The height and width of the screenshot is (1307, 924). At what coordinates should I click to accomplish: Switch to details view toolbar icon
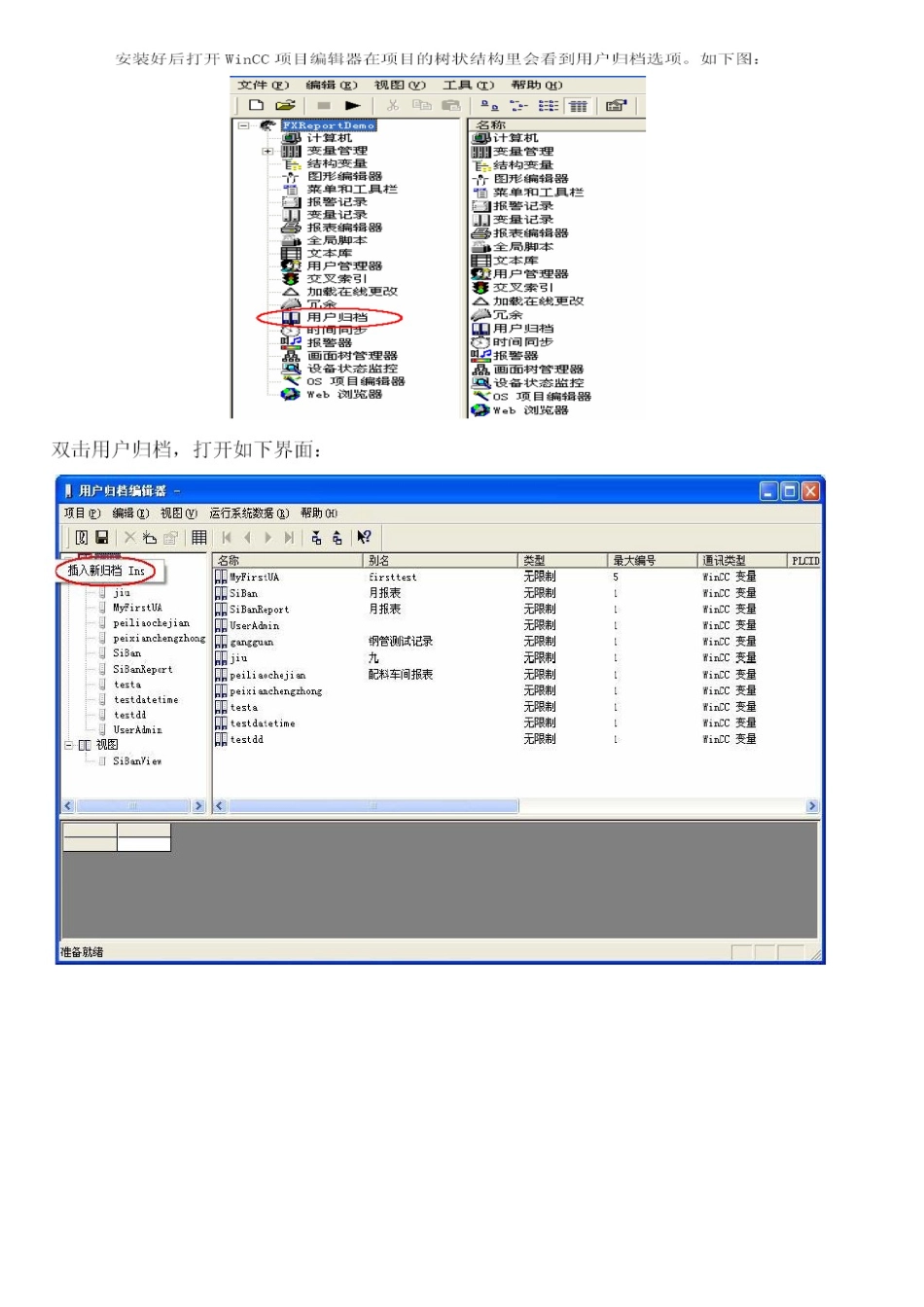pos(579,105)
